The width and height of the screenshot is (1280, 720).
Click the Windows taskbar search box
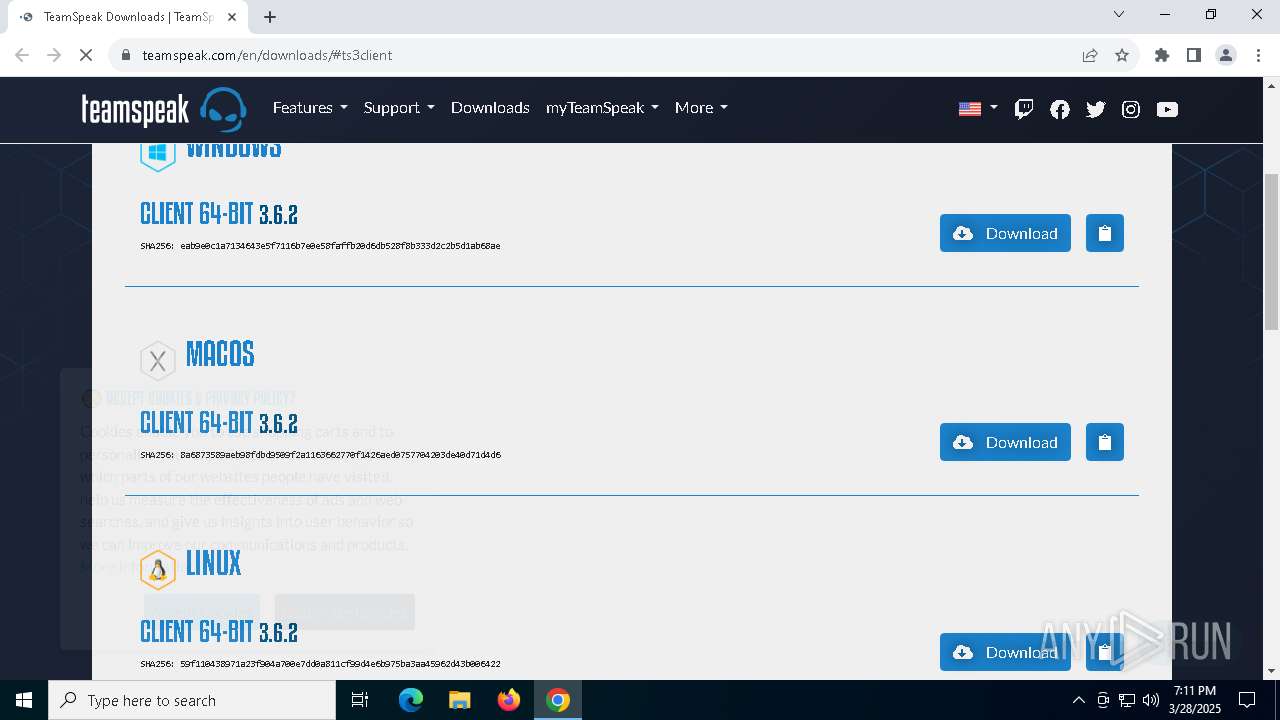click(x=192, y=700)
